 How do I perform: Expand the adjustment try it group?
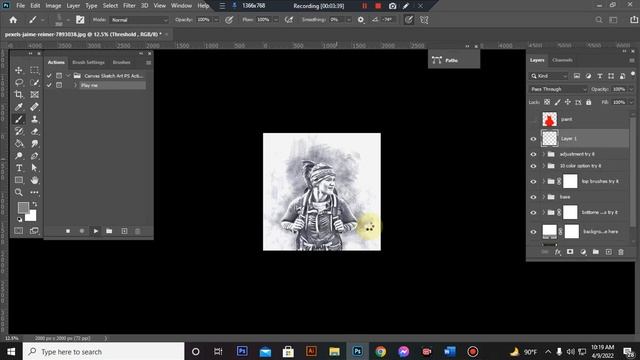tap(543, 154)
